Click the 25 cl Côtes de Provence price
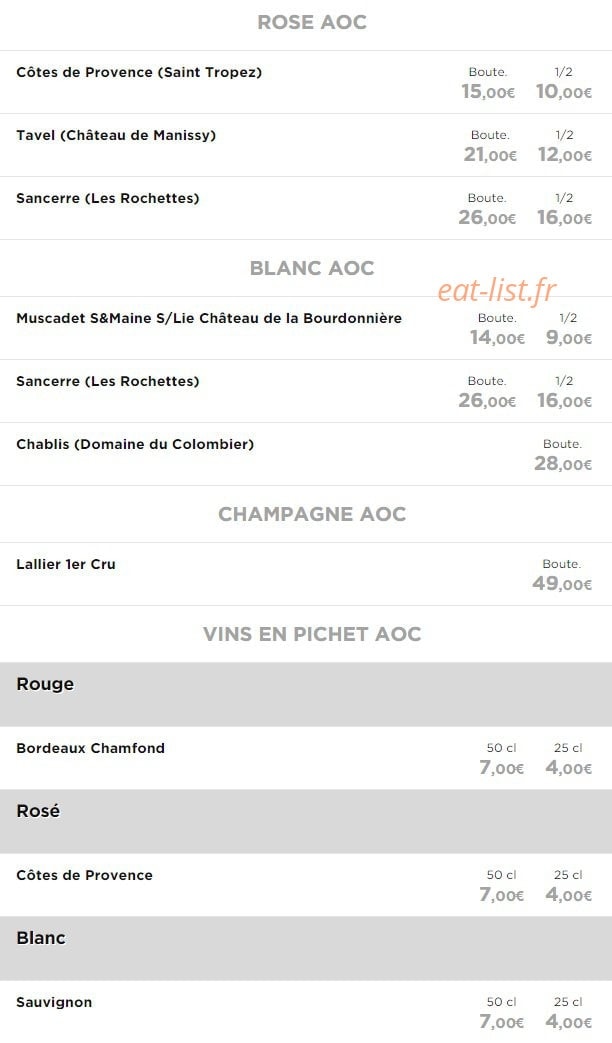Screen dimensions: 612x1043 pos(569,894)
